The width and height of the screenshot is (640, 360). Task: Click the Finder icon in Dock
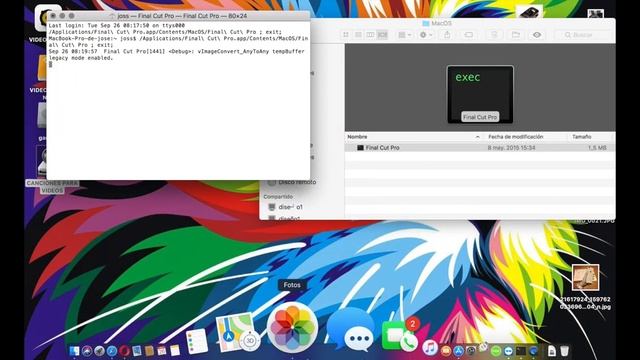click(x=74, y=351)
